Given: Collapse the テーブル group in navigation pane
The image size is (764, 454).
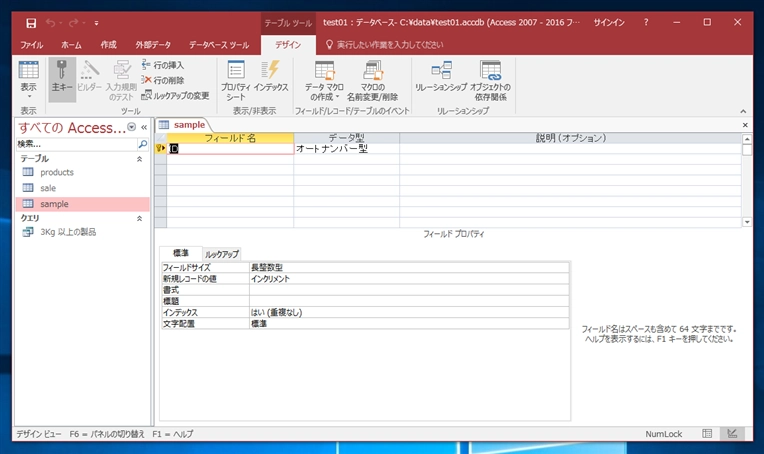Looking at the screenshot, I should [x=139, y=159].
